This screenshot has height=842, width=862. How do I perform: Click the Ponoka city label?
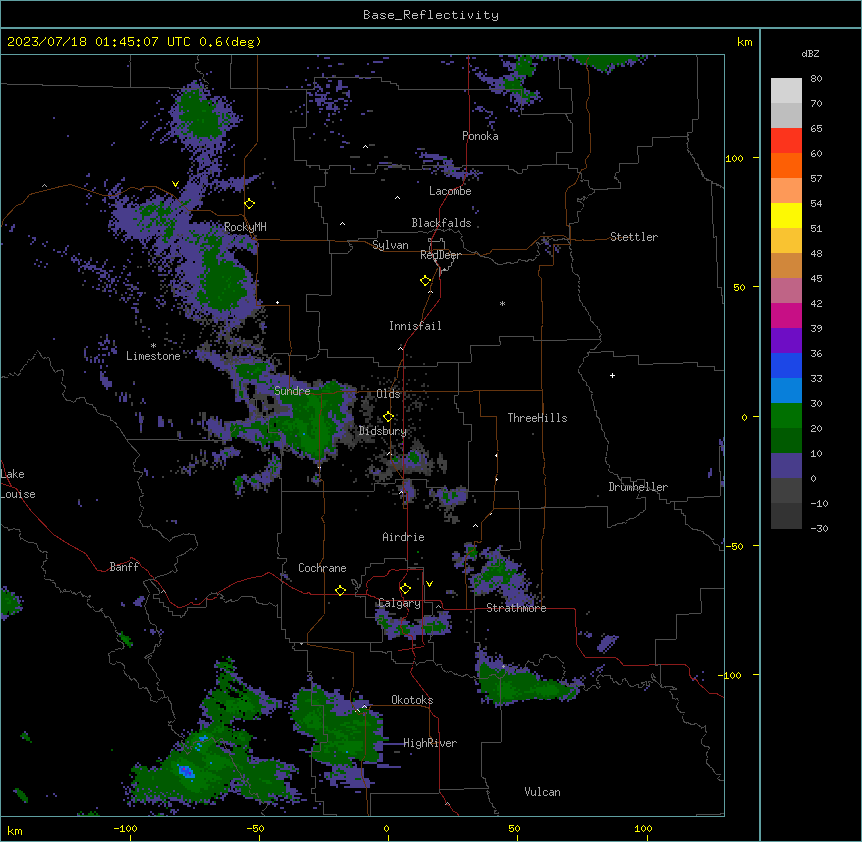coord(480,136)
